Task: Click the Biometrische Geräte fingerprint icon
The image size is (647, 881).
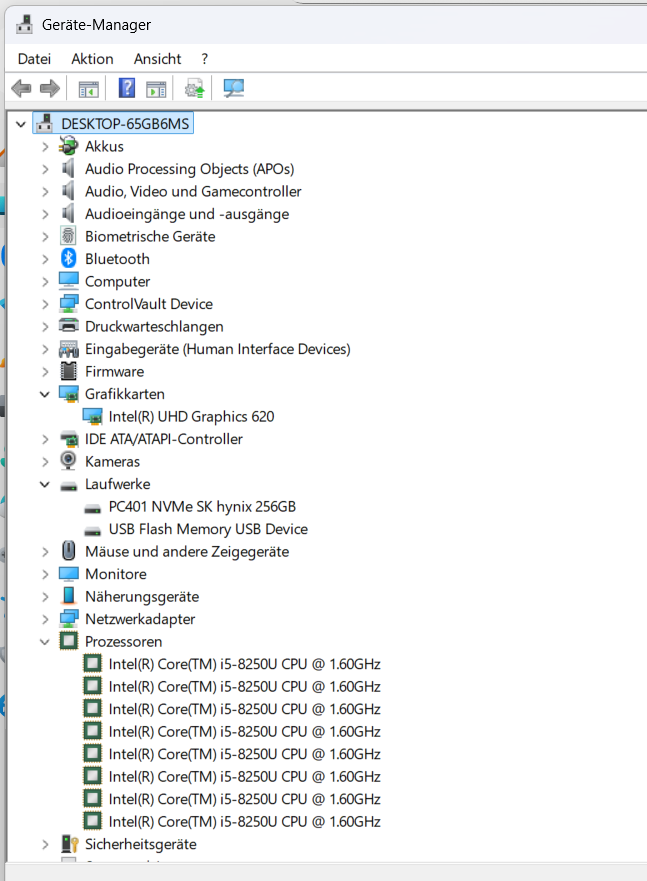Action: click(69, 236)
